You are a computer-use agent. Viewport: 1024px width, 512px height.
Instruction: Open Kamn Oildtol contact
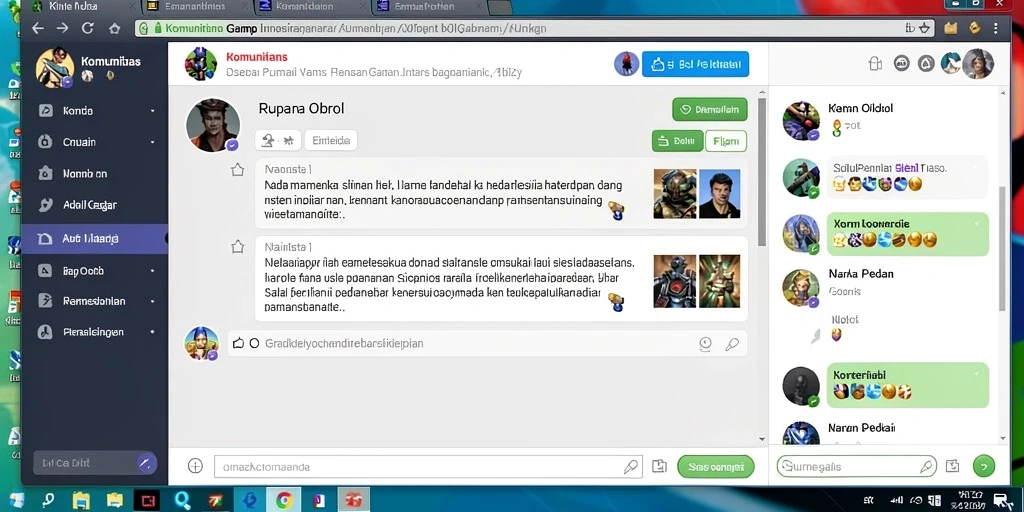[885, 120]
